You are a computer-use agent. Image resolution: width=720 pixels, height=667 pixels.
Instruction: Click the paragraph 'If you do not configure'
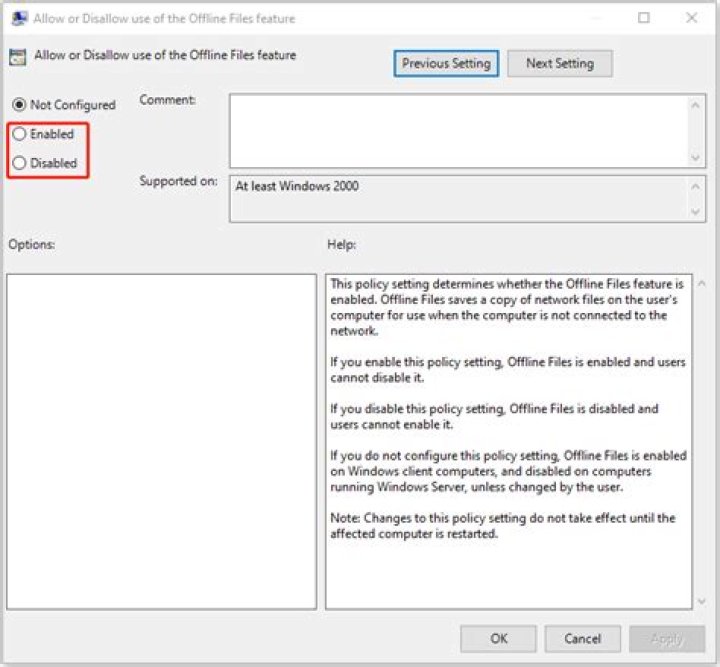(x=508, y=471)
